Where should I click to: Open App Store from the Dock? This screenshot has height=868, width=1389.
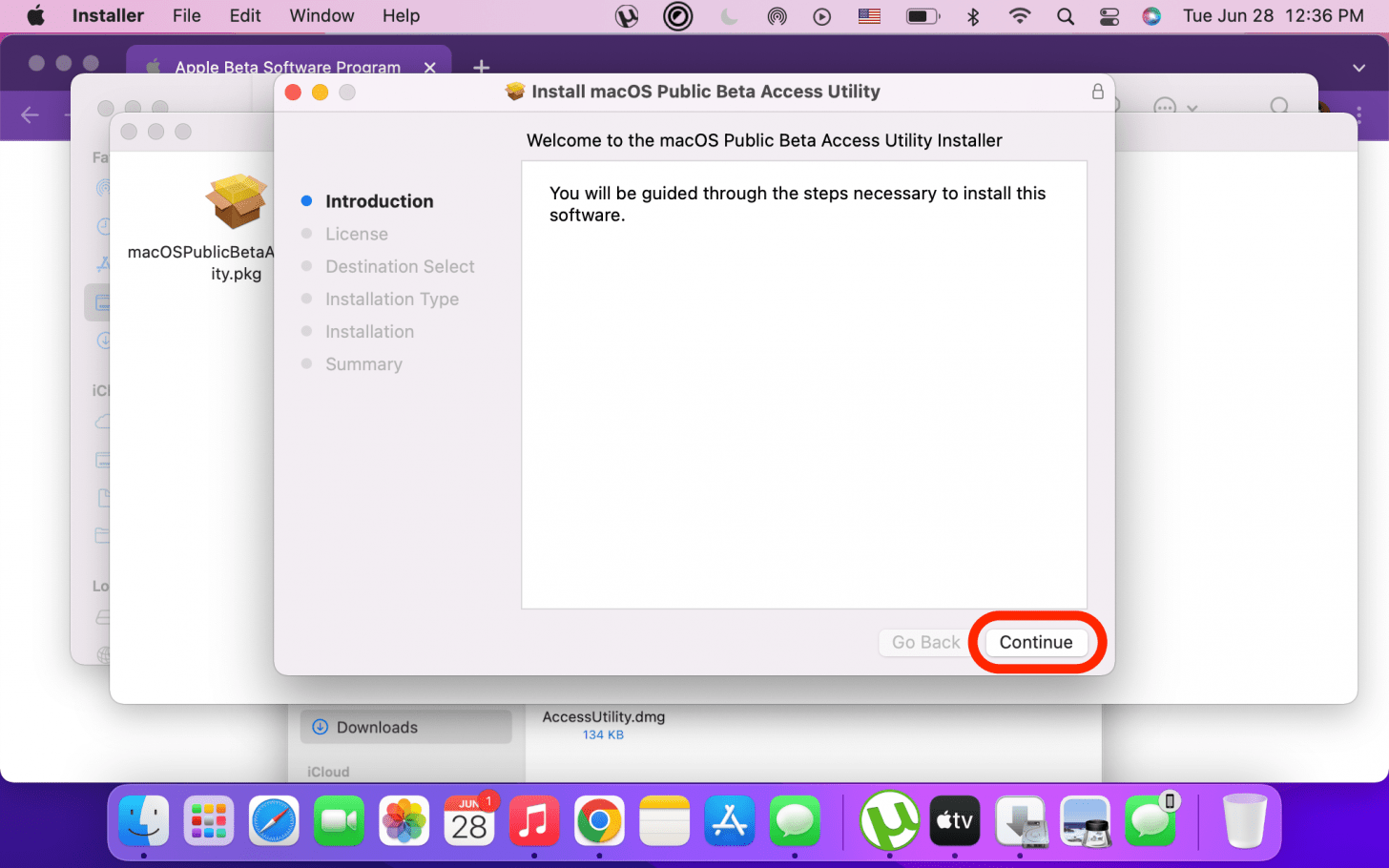730,820
